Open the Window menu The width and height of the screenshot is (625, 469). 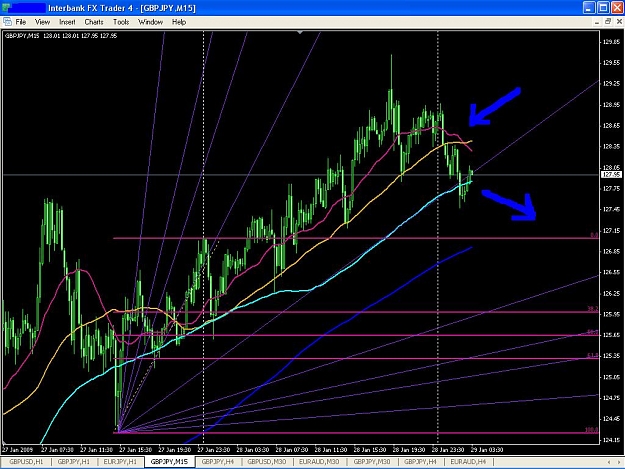point(150,22)
